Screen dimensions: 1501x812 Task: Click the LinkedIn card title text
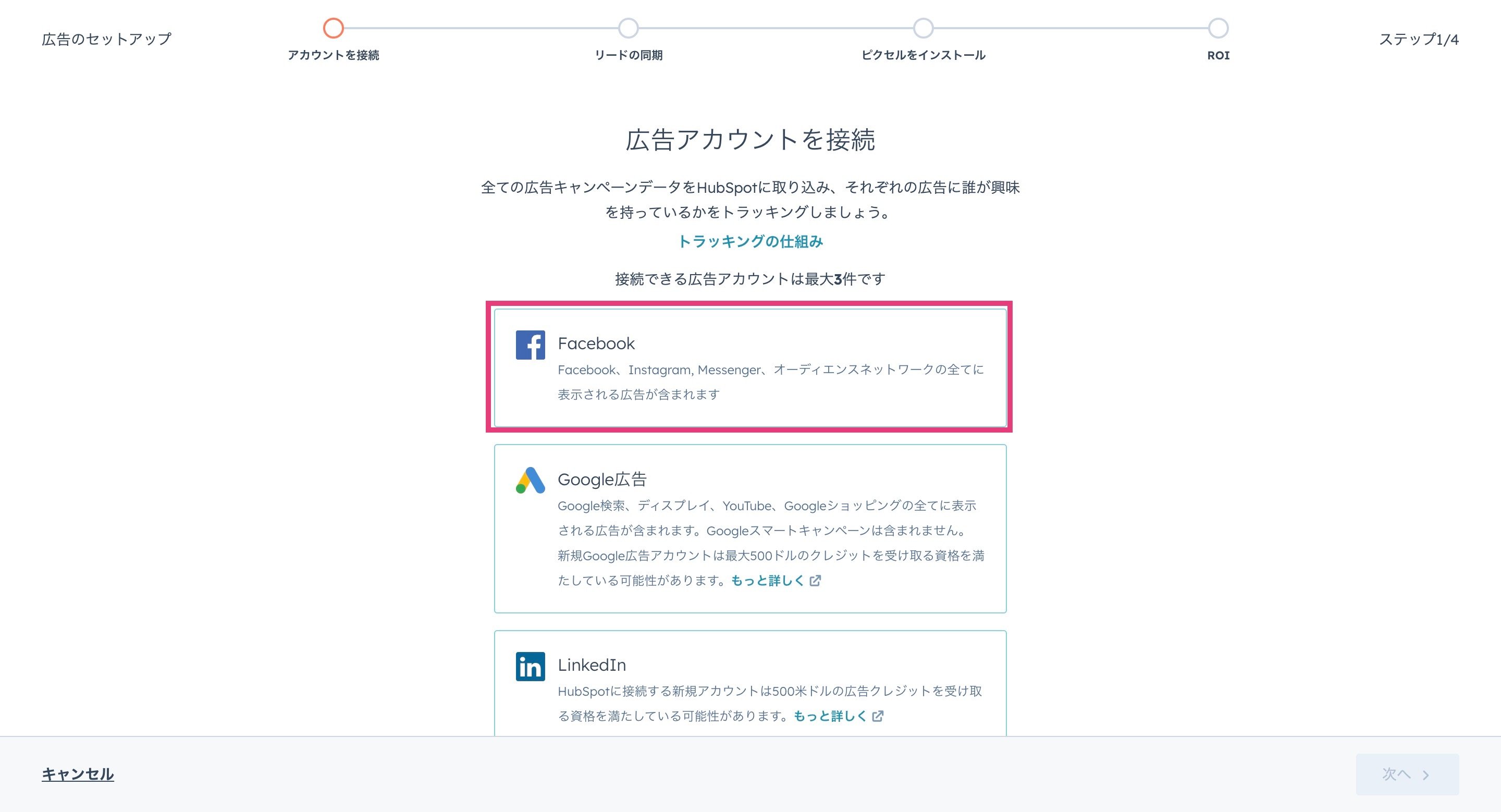point(592,665)
